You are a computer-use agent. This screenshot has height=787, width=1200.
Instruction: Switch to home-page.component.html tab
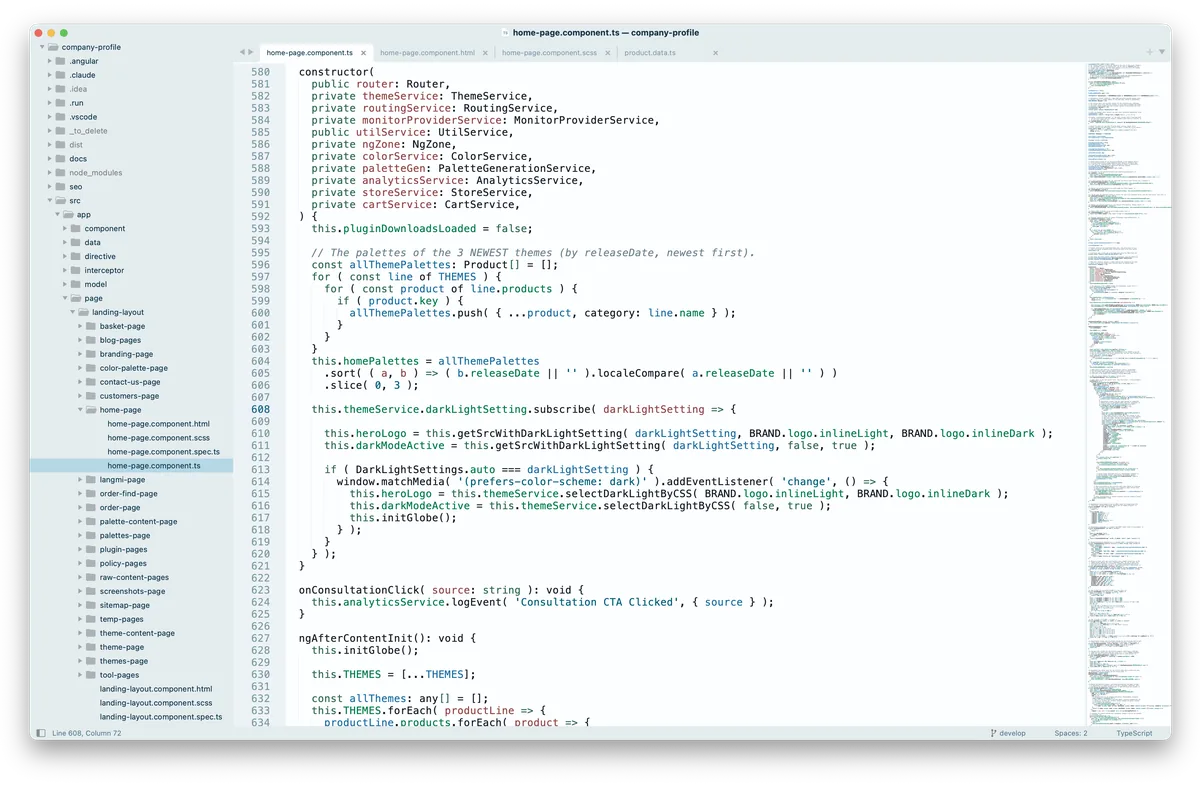point(427,53)
